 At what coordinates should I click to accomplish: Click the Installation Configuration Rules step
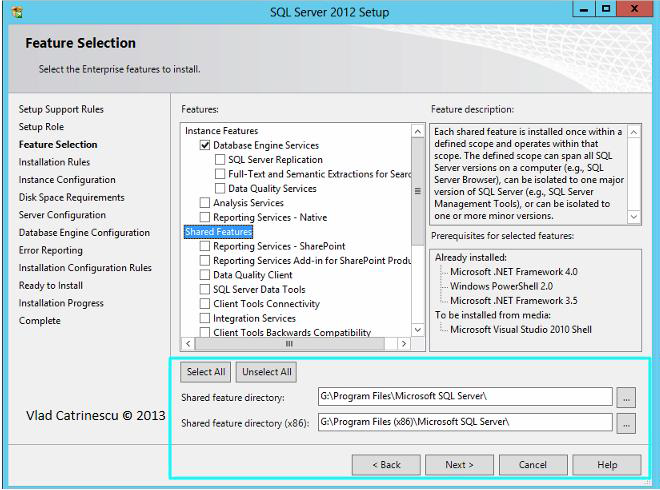click(x=85, y=268)
